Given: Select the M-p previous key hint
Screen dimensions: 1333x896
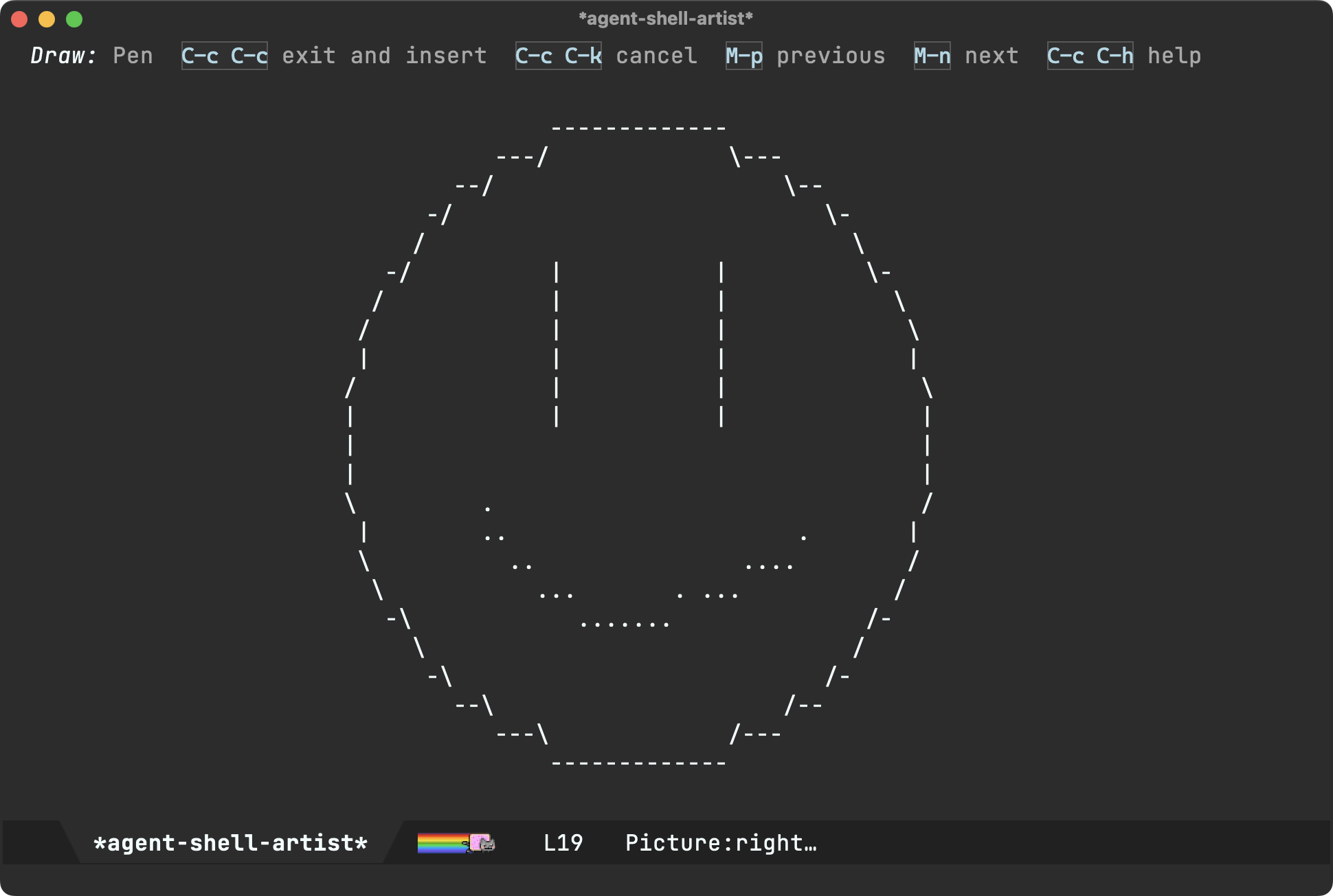Looking at the screenshot, I should click(805, 56).
